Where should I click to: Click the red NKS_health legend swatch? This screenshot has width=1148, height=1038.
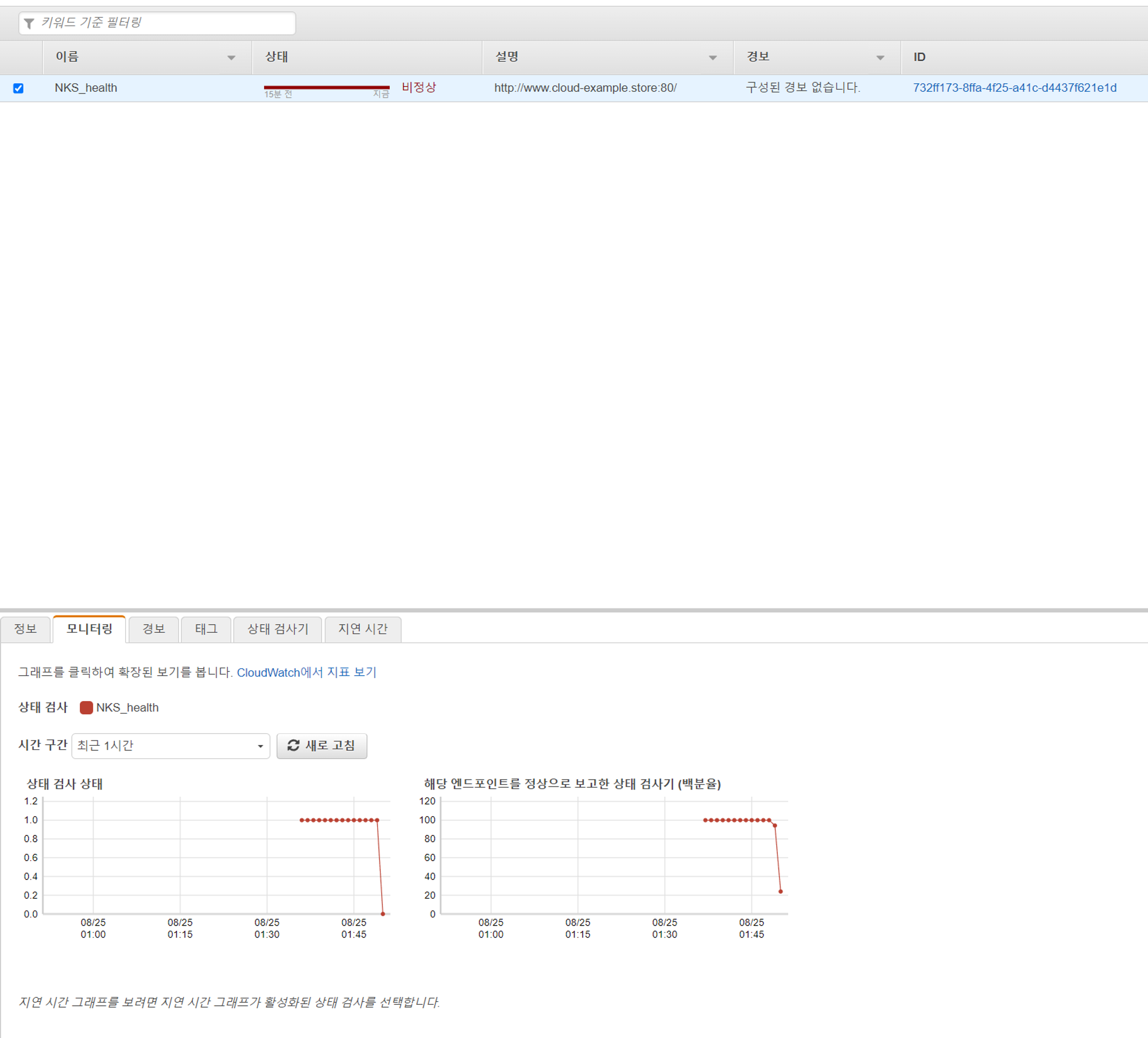(x=86, y=707)
